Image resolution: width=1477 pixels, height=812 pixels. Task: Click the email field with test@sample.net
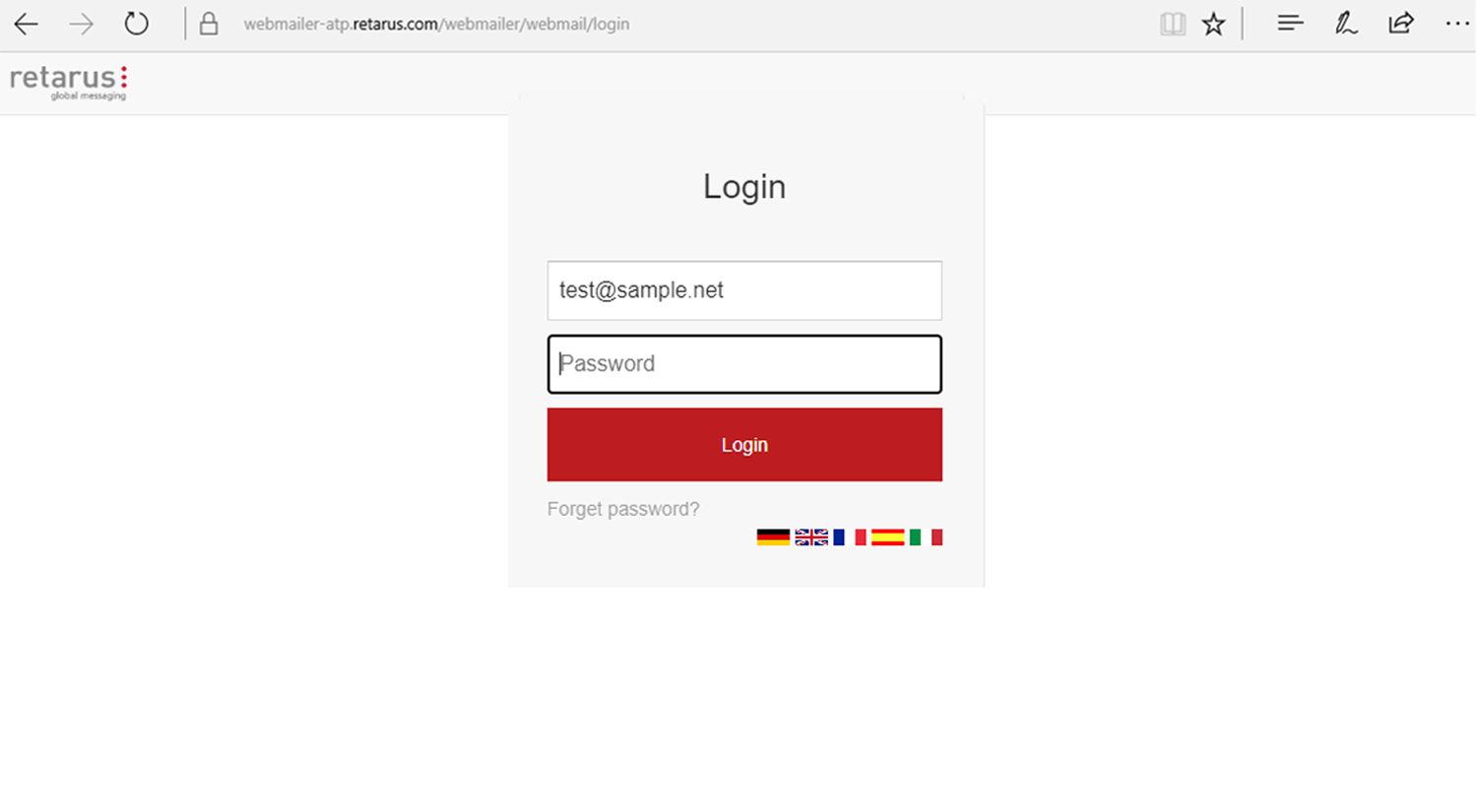[x=744, y=290]
